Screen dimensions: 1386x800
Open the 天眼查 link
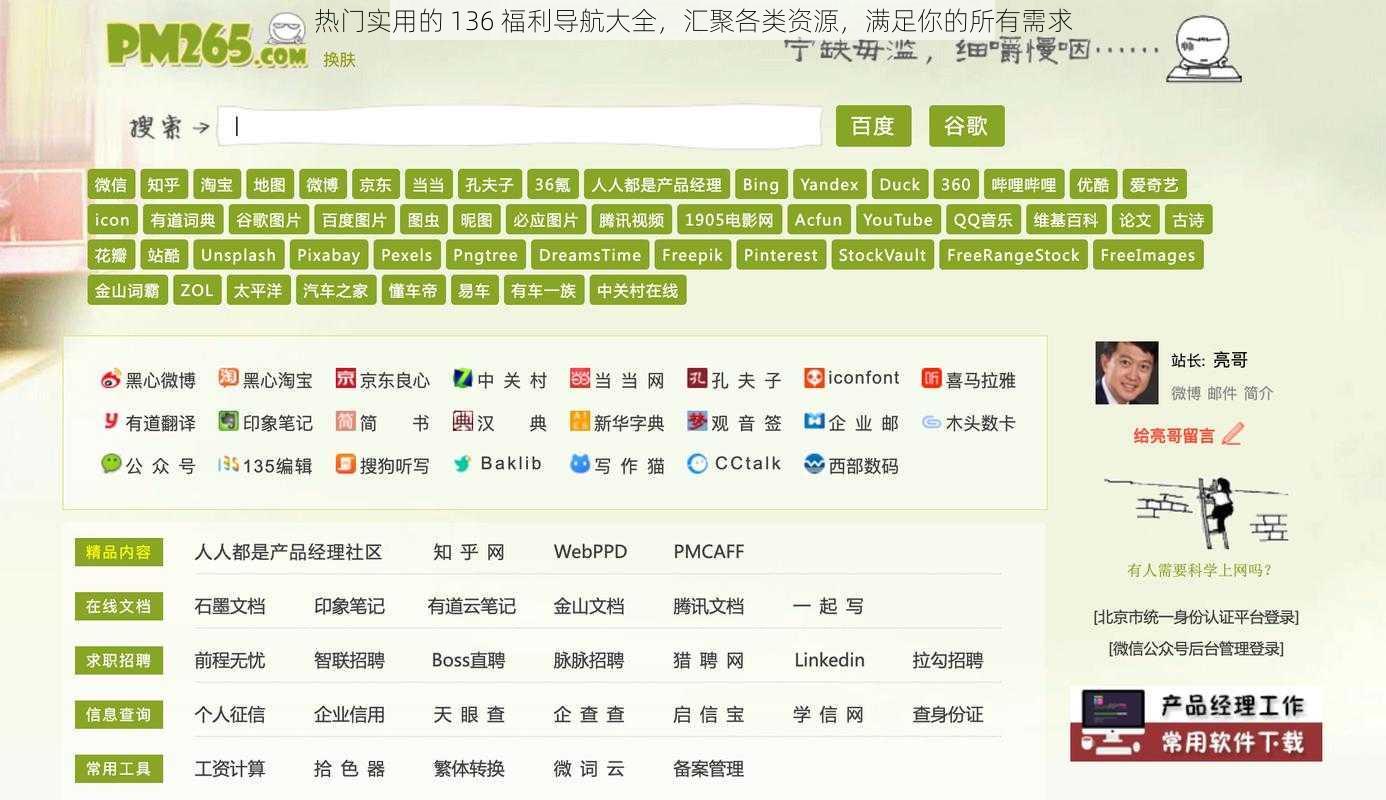click(469, 714)
